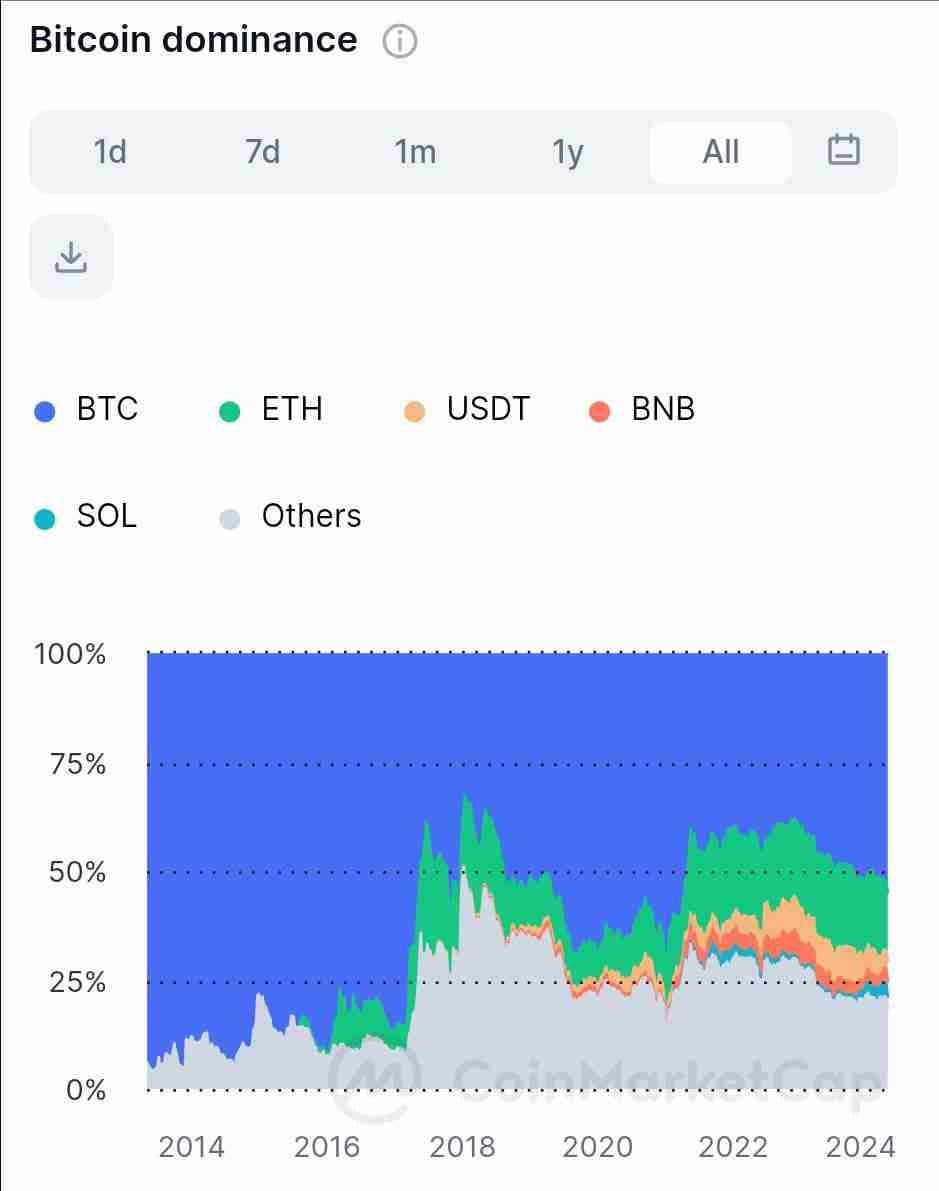Toggle BNB legend entry
Screen dimensions: 939x1191
tap(663, 409)
